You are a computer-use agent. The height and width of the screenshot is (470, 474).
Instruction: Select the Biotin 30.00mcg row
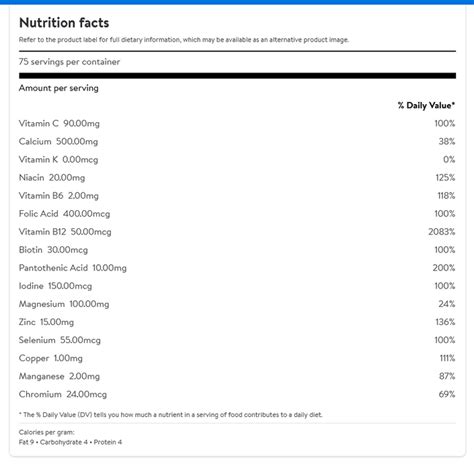click(237, 250)
